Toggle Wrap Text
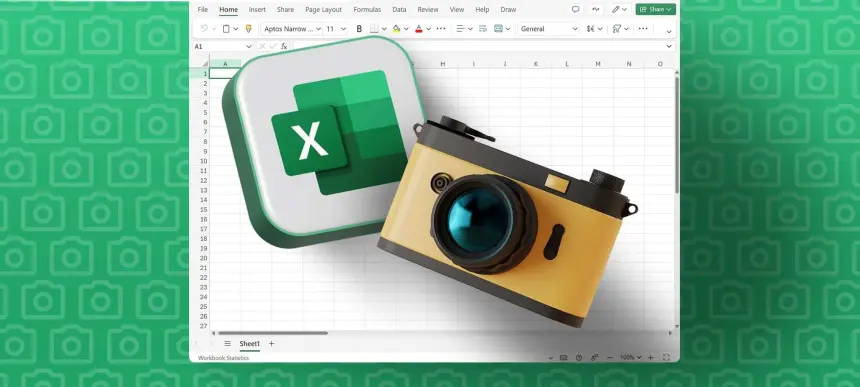The width and height of the screenshot is (860, 387). (483, 29)
